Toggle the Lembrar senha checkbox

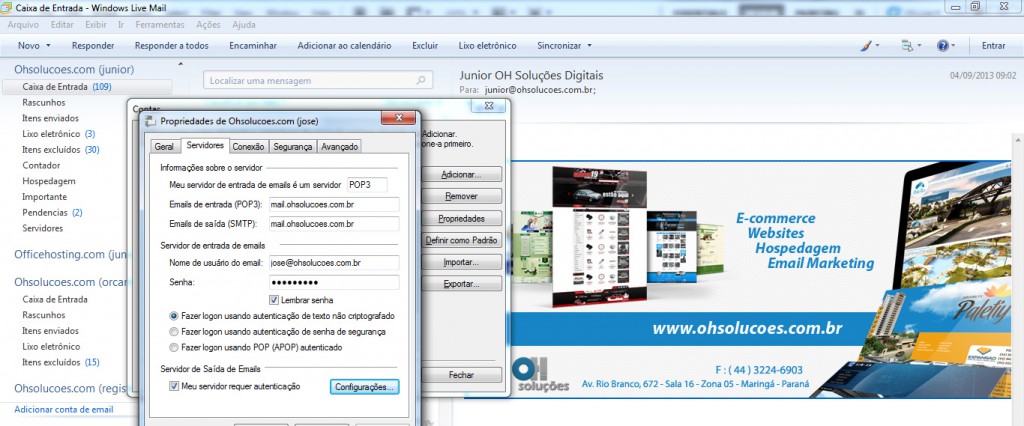[x=275, y=300]
